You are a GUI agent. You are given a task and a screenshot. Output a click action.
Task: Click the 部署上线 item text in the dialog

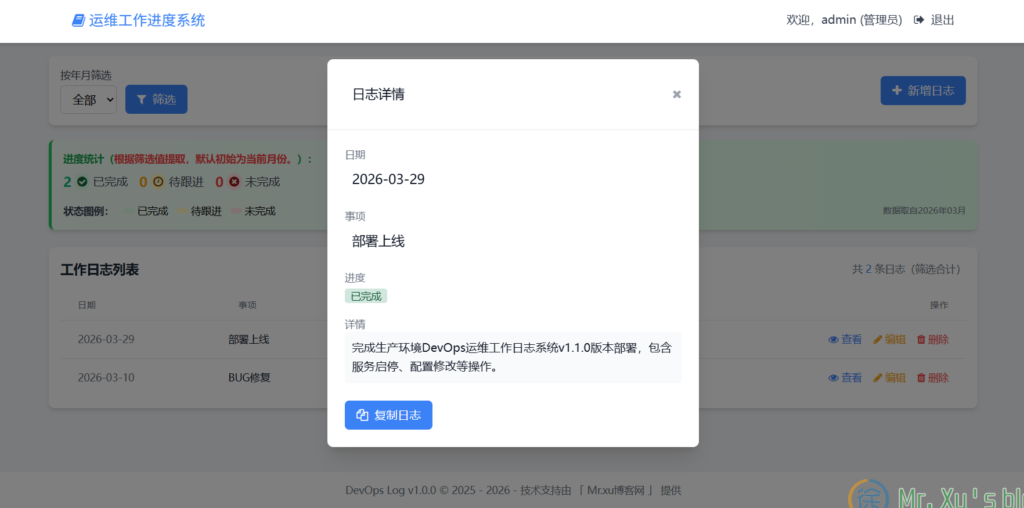[x=378, y=242]
